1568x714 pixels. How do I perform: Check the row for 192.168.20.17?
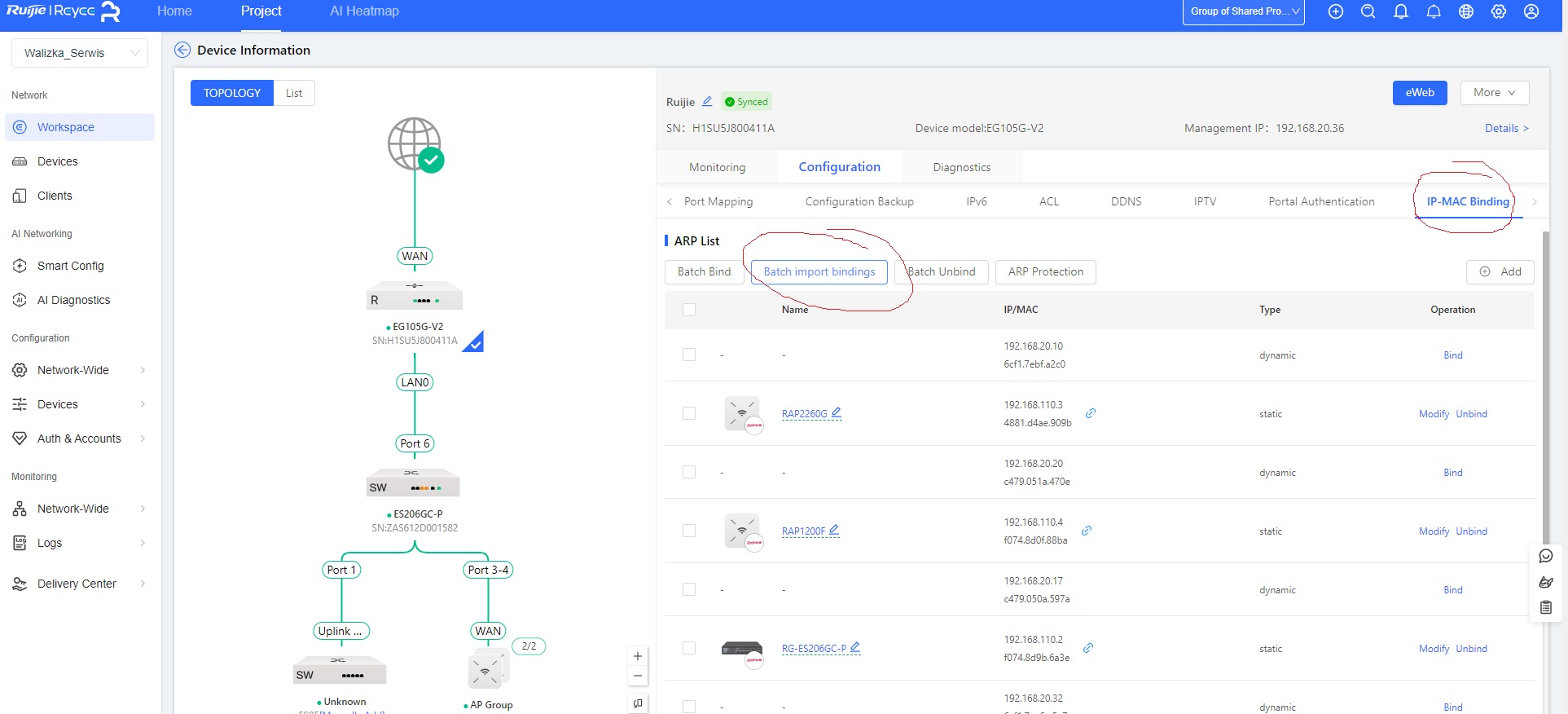pos(689,589)
